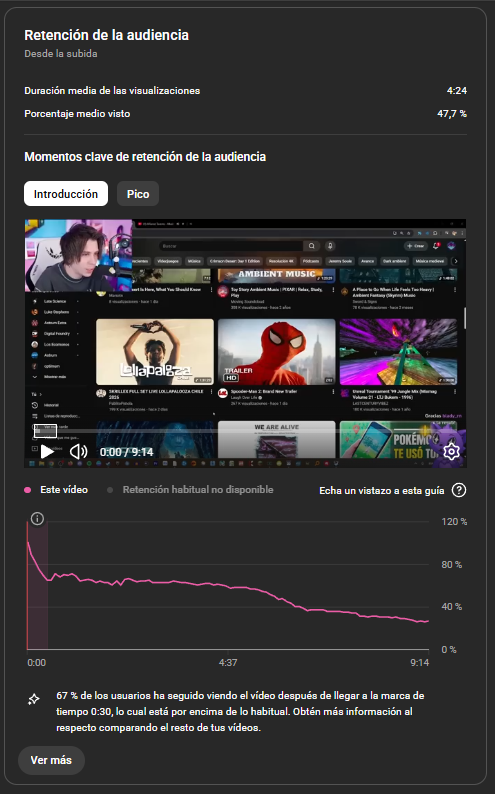This screenshot has height=794, width=495.
Task: Click the highlighted introduction region on the chart
Action: coord(37,585)
